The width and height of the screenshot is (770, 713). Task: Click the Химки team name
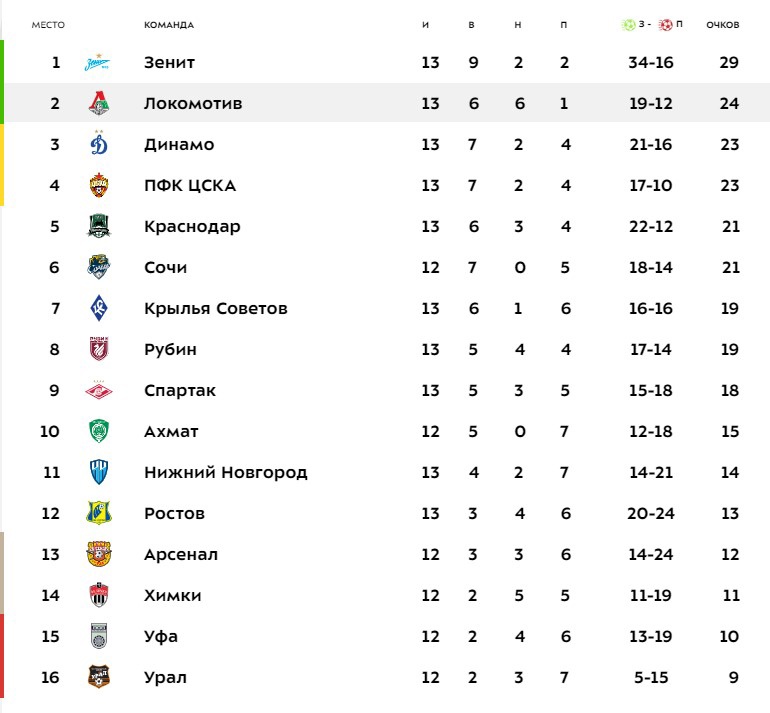click(172, 596)
